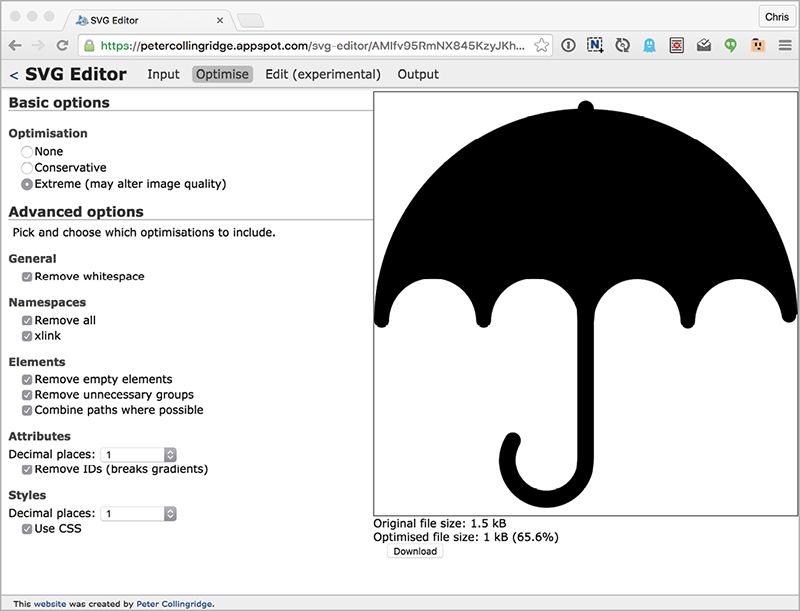Switch to the Output tab
Viewport: 800px width, 611px height.
click(418, 74)
